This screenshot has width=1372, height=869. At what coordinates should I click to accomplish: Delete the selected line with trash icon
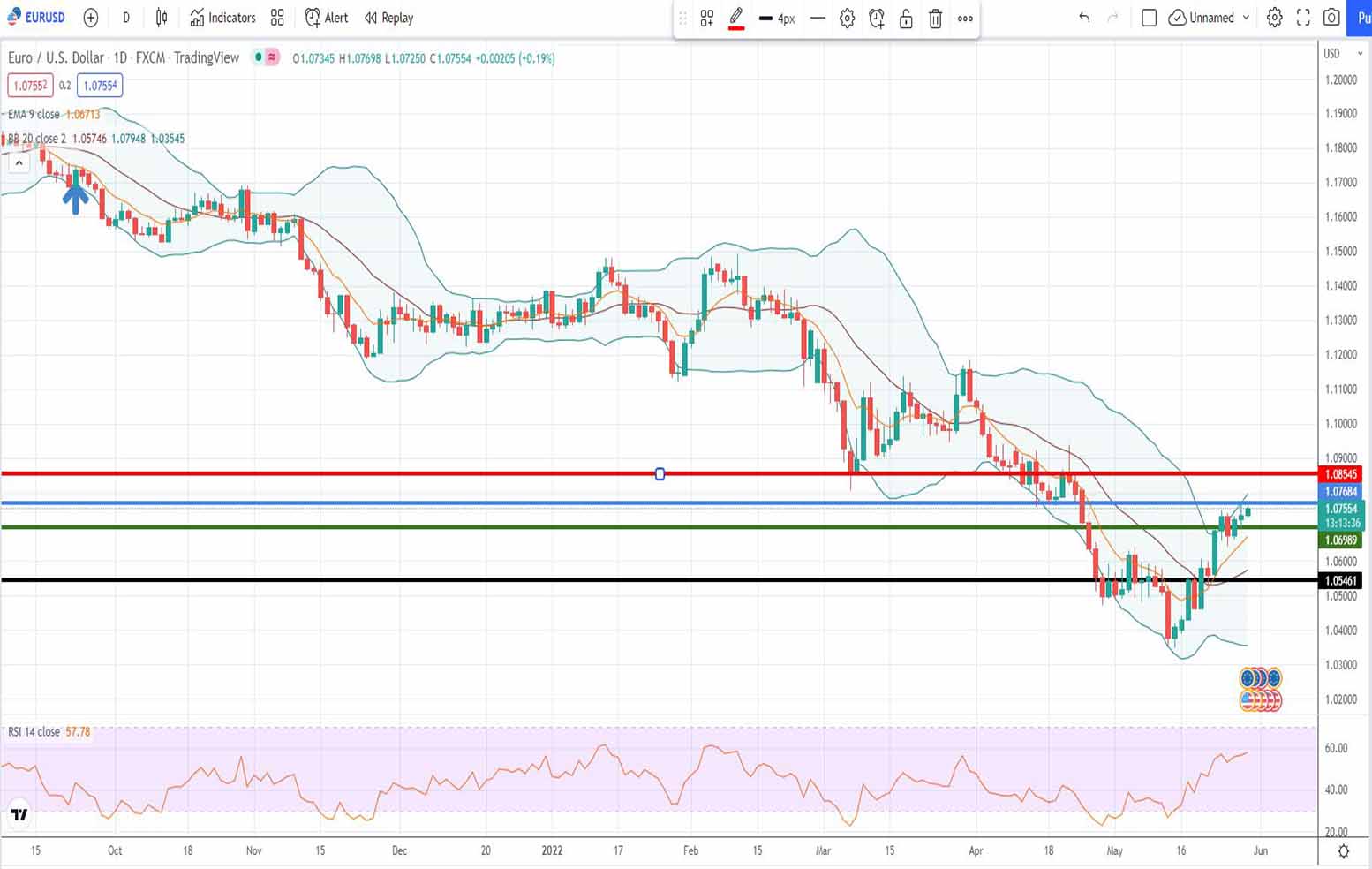tap(936, 19)
